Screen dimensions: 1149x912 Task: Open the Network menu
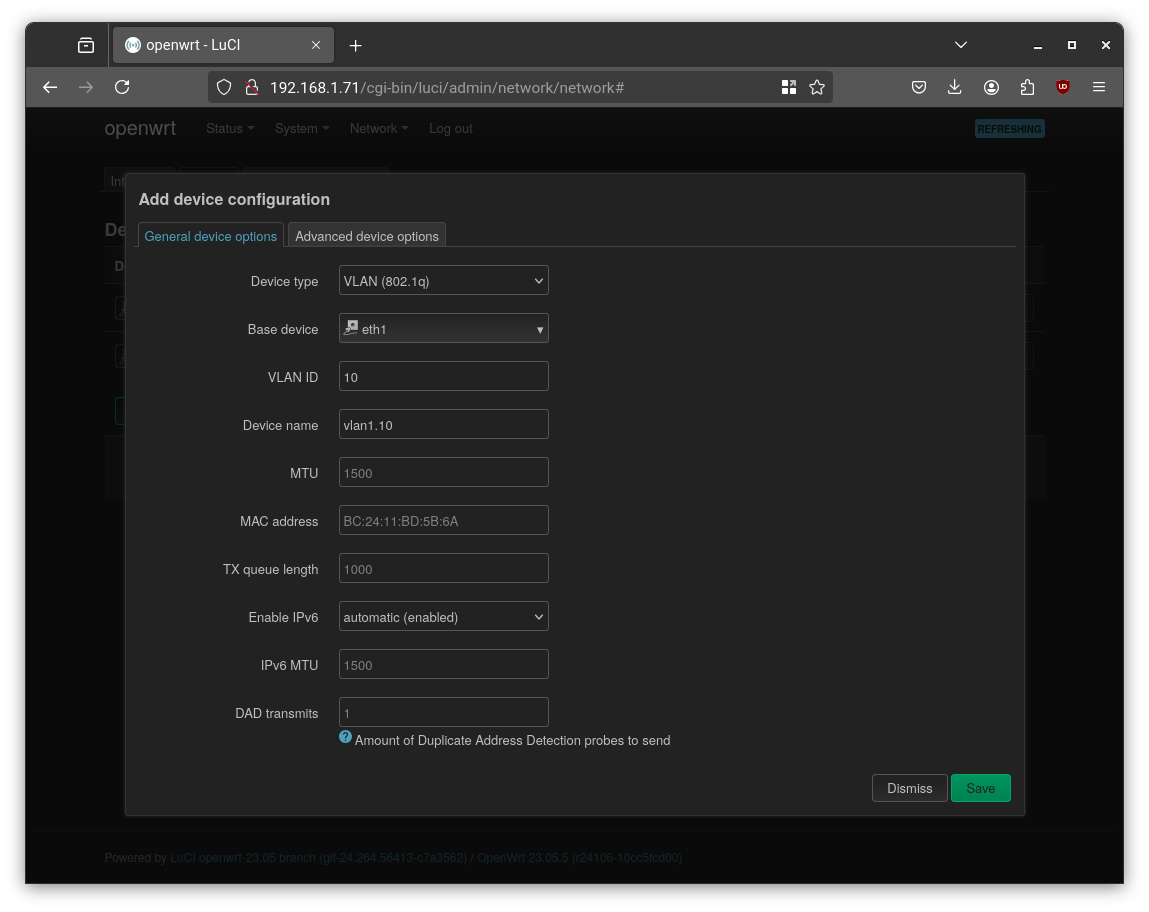pos(378,128)
